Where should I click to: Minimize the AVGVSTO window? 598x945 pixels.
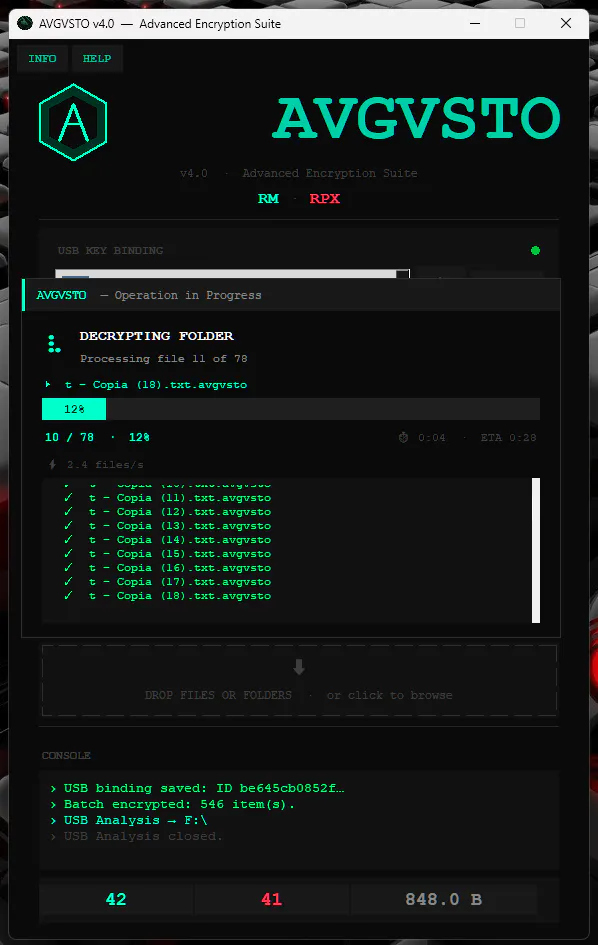click(x=475, y=24)
